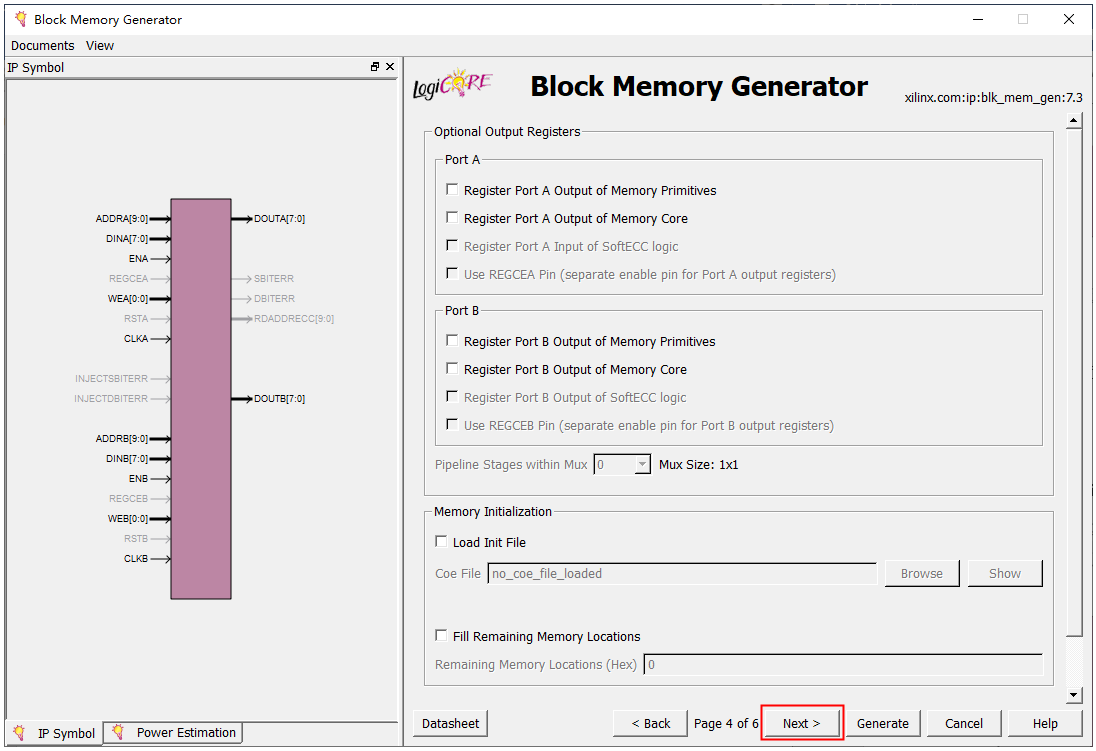Viewport: 1096px width, 751px height.
Task: Open Pipeline Stages within Mux dropdown
Action: coord(642,465)
